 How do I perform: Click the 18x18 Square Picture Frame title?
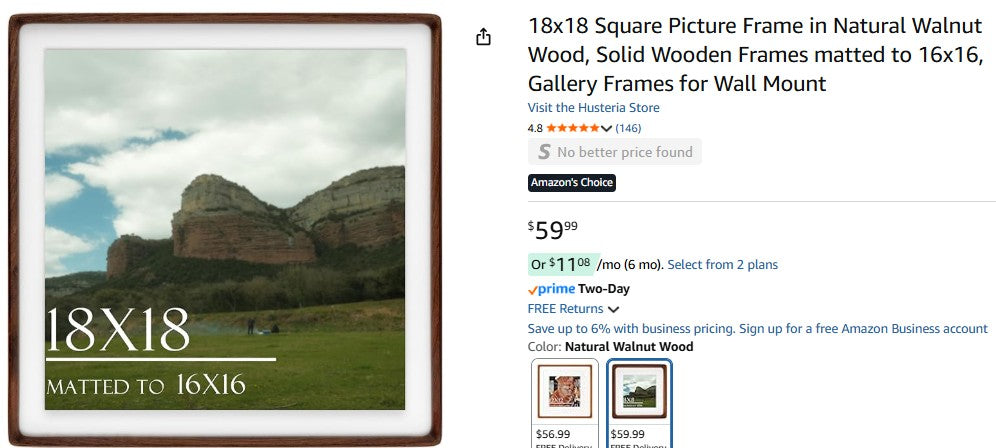point(757,55)
